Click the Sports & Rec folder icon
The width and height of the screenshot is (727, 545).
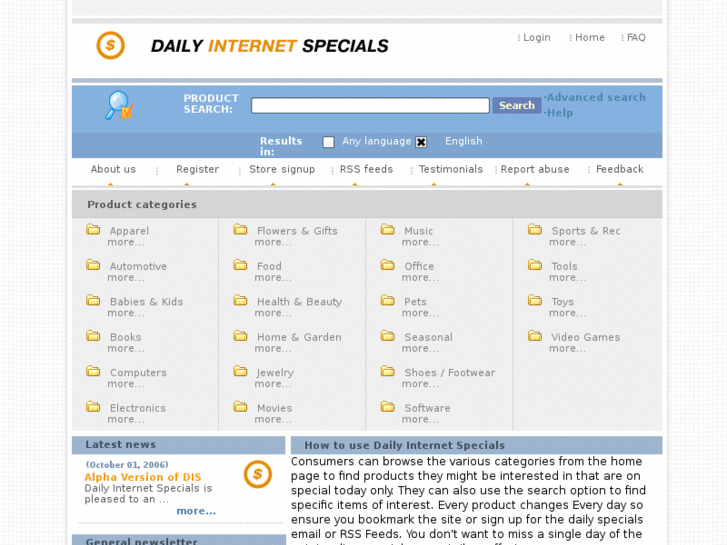tap(535, 229)
